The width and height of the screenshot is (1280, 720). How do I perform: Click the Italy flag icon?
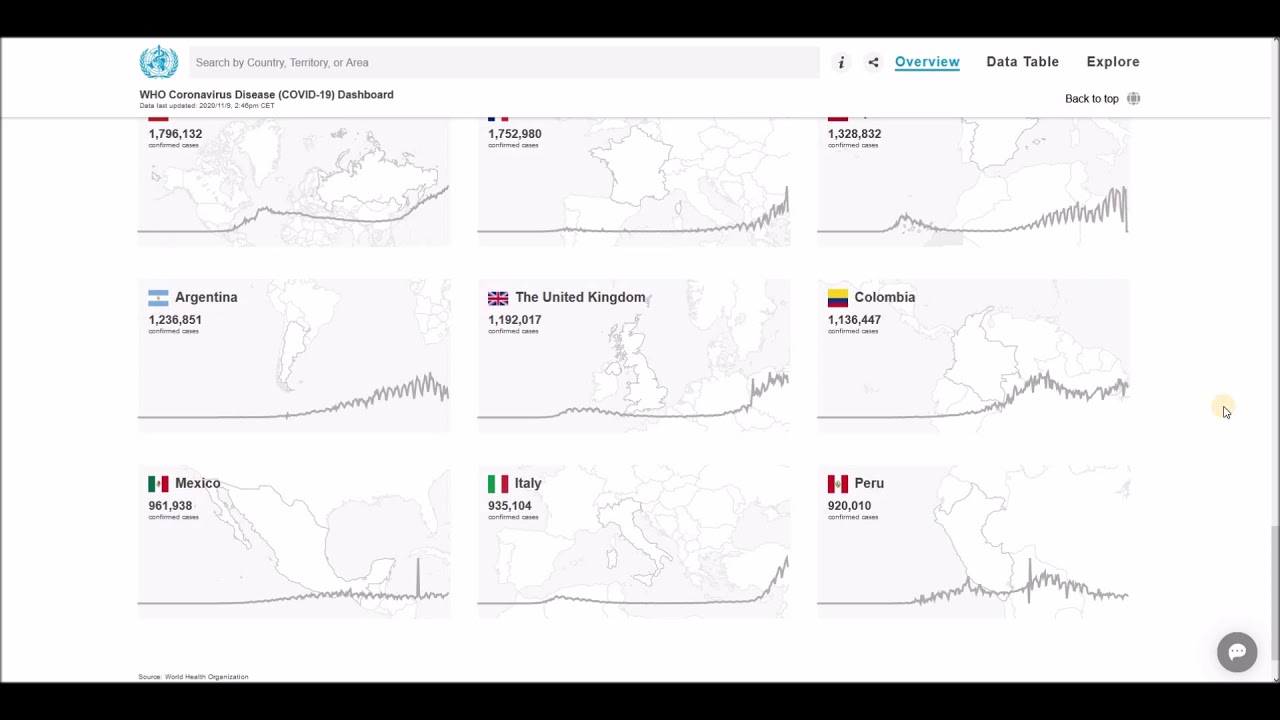pyautogui.click(x=498, y=484)
